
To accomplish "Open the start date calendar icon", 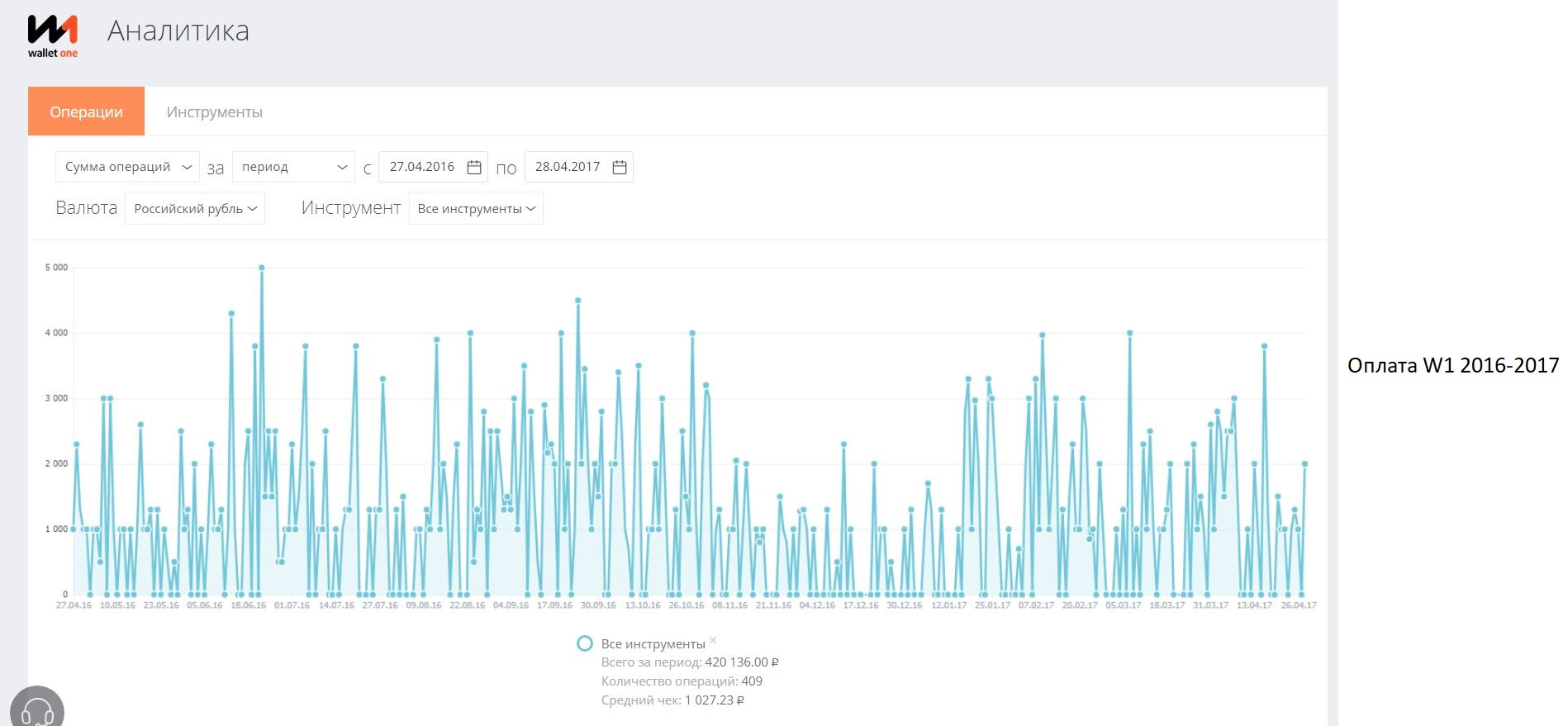I will click(474, 167).
